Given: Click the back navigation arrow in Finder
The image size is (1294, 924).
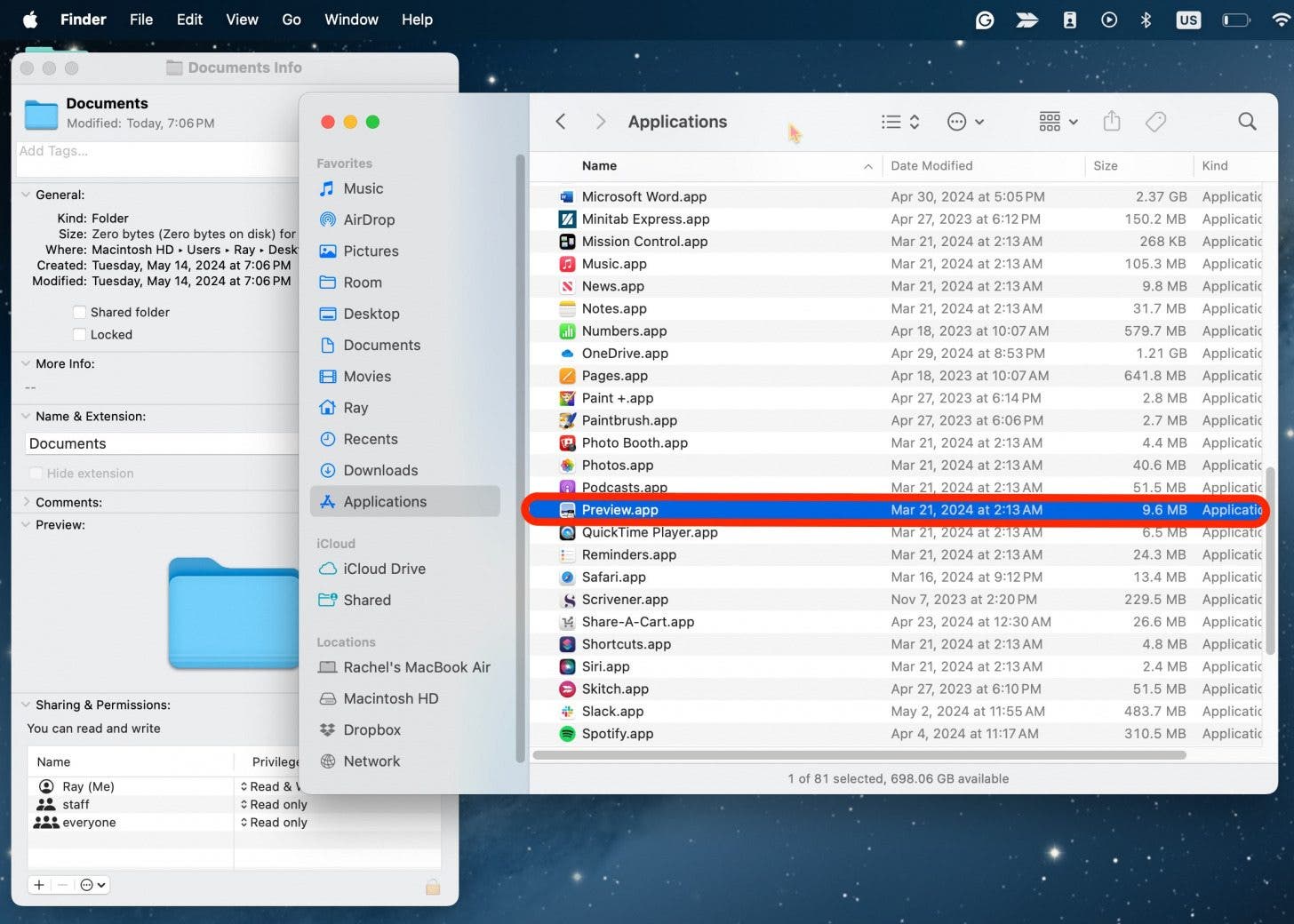Looking at the screenshot, I should click(561, 121).
